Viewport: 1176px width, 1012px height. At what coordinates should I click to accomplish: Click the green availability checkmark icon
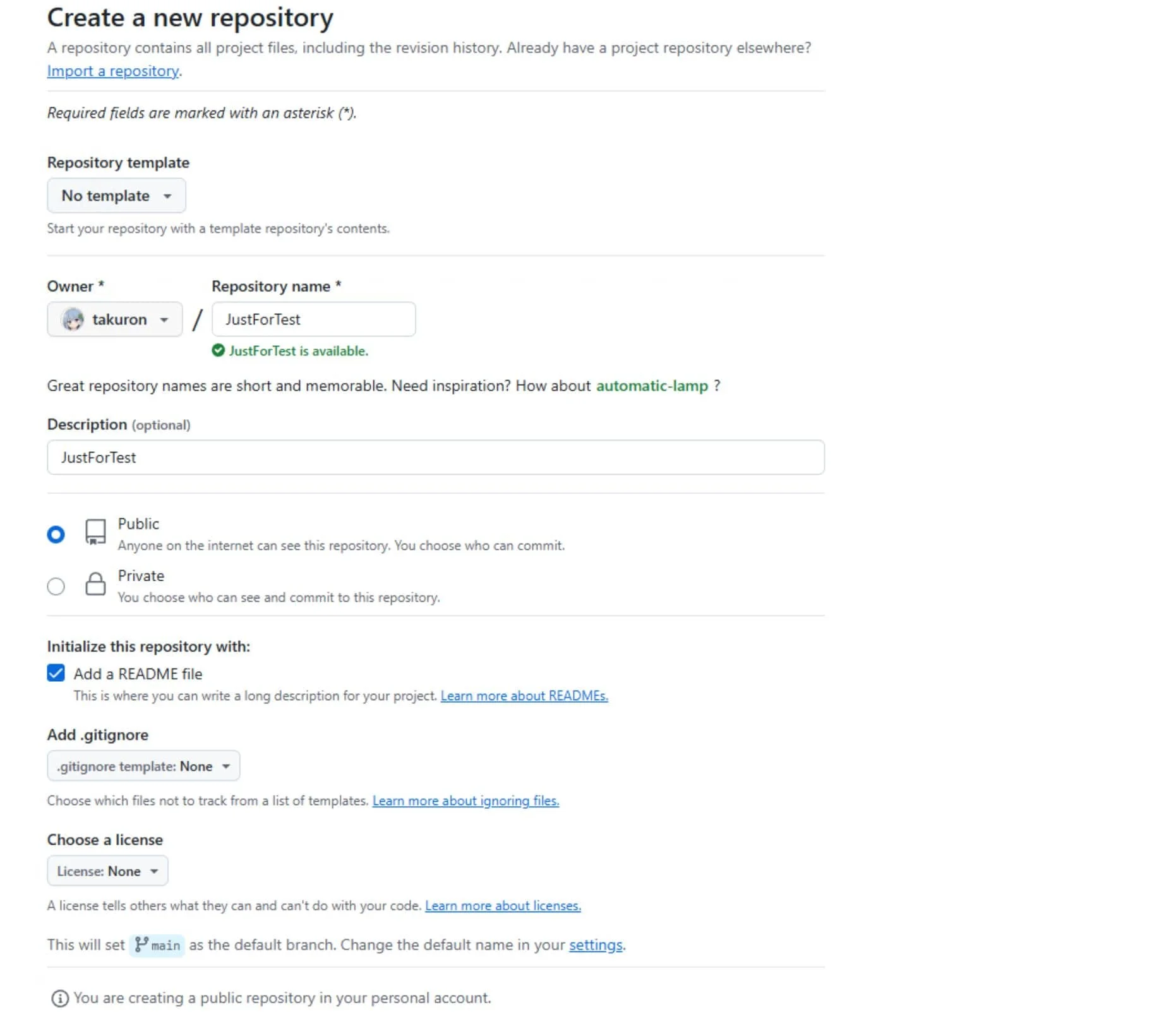tap(219, 350)
